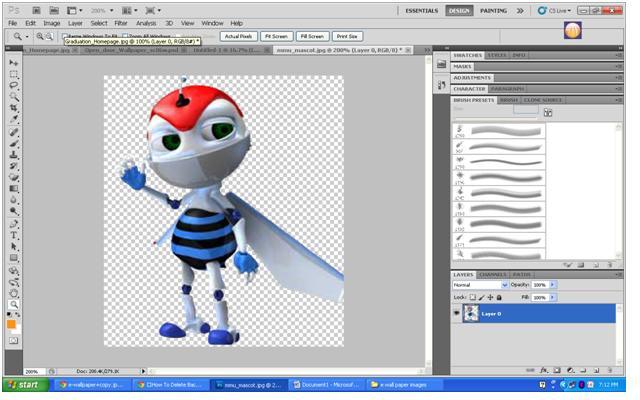This screenshot has height=400, width=640.
Task: Toggle lock transparent pixels
Action: 473,297
